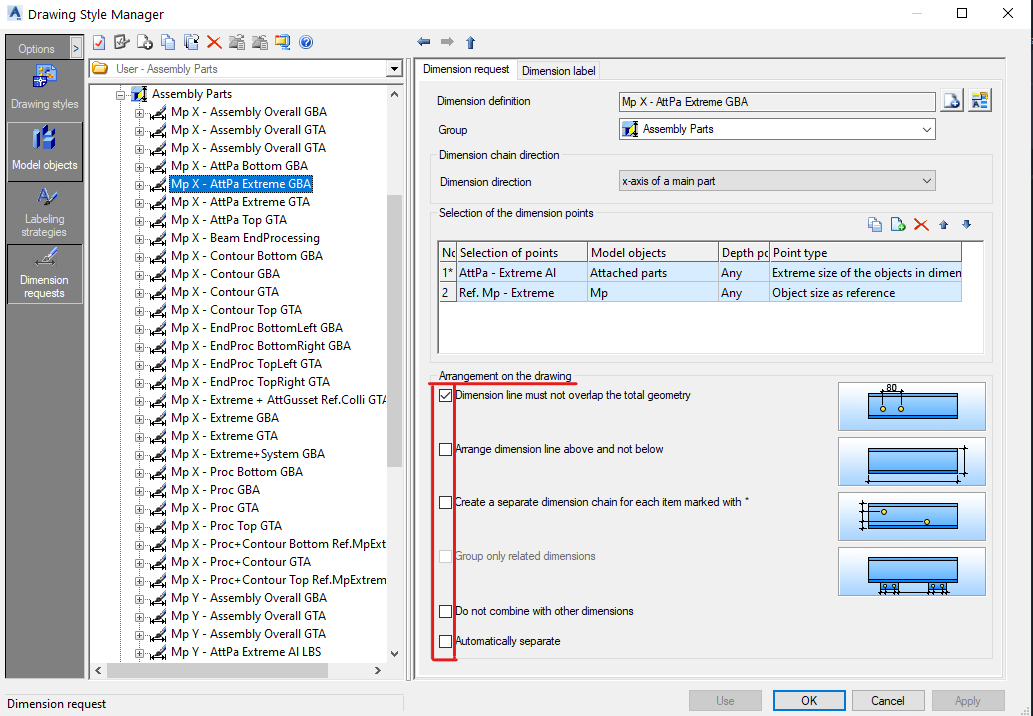Click the OK button
This screenshot has height=716, width=1033.
809,700
